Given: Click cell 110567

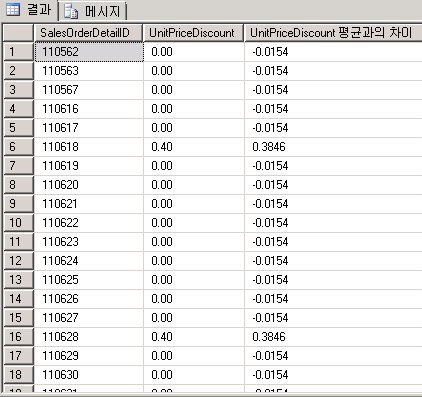Looking at the screenshot, I should tap(89, 90).
